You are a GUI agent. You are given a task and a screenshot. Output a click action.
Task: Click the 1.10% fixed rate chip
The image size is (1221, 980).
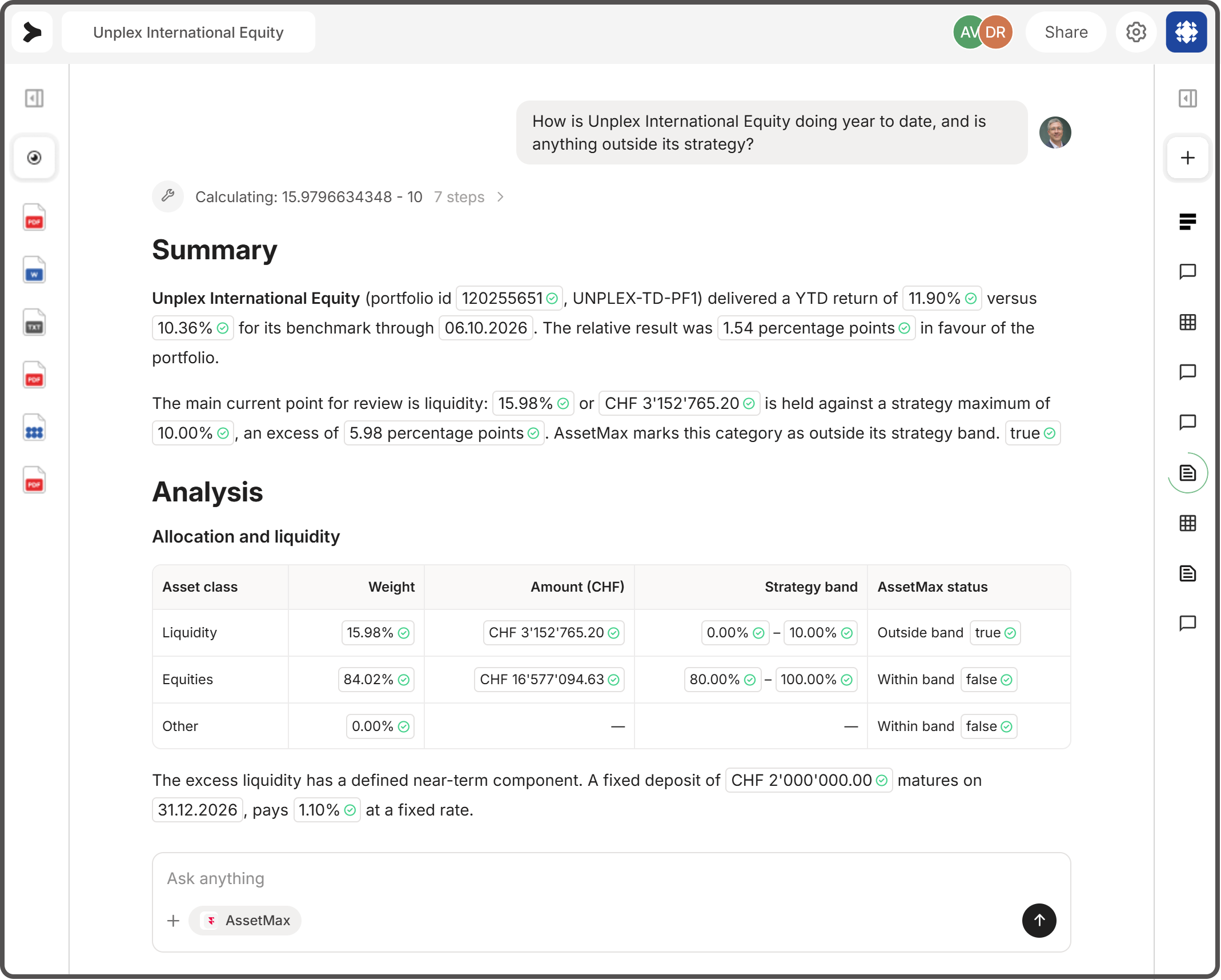(x=327, y=810)
